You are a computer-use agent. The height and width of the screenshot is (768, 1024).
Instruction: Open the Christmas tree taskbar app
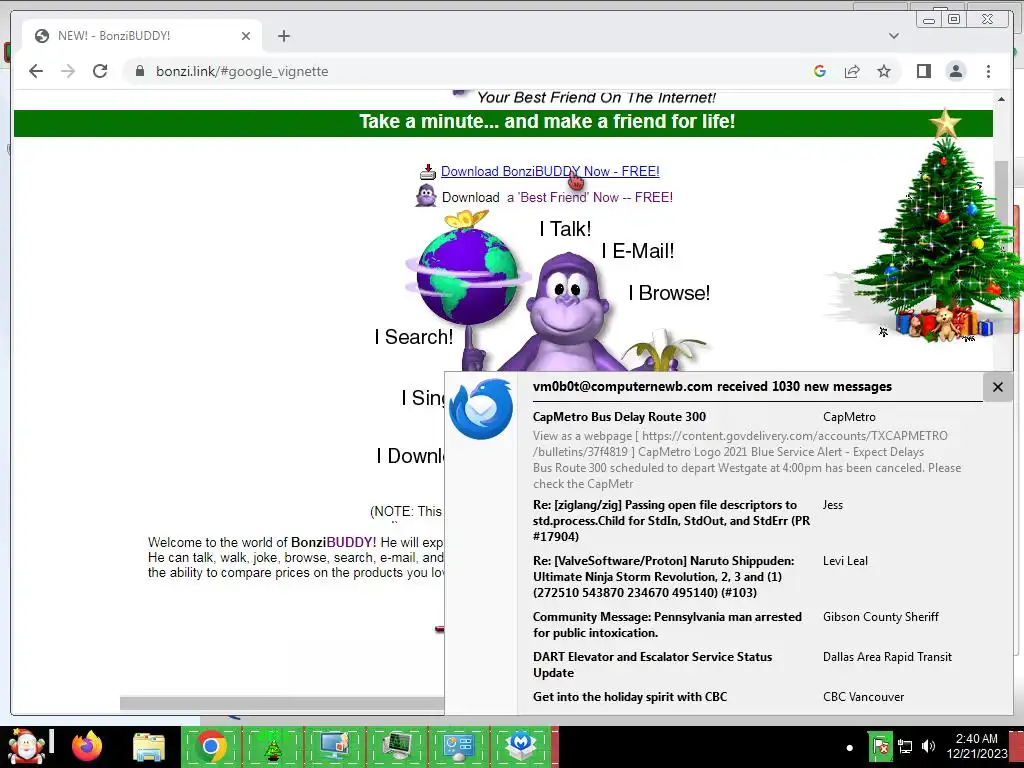tap(272, 746)
